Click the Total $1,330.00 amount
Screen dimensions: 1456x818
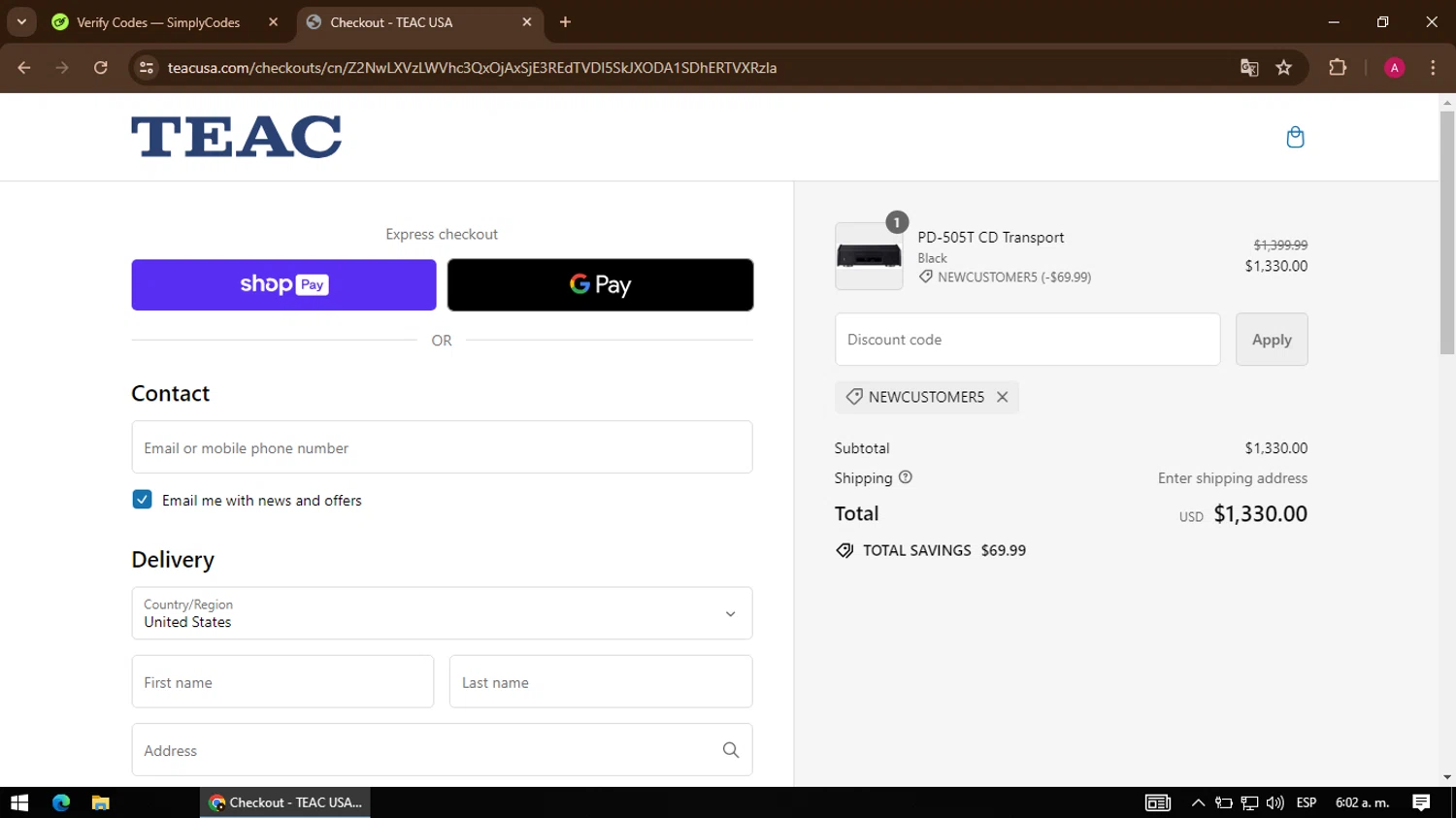(1260, 513)
